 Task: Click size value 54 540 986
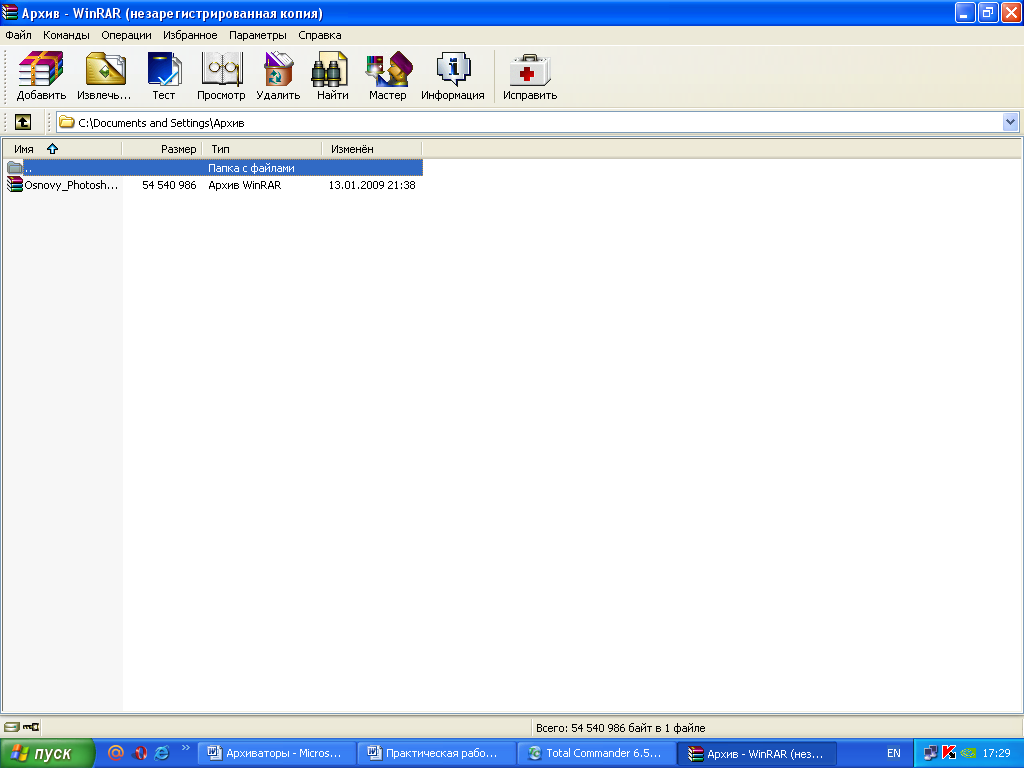coord(169,185)
